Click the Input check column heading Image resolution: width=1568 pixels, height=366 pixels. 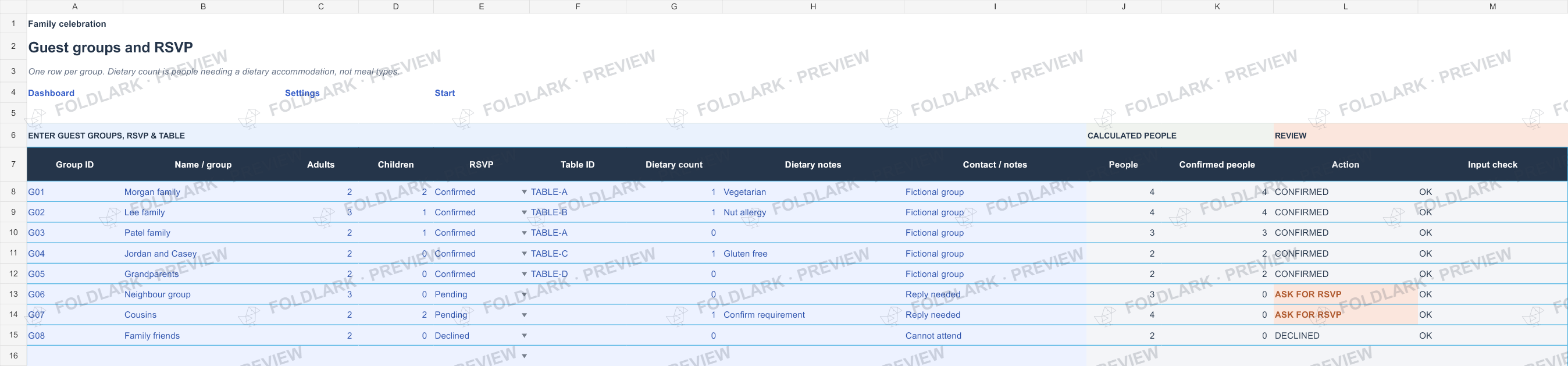(1492, 165)
